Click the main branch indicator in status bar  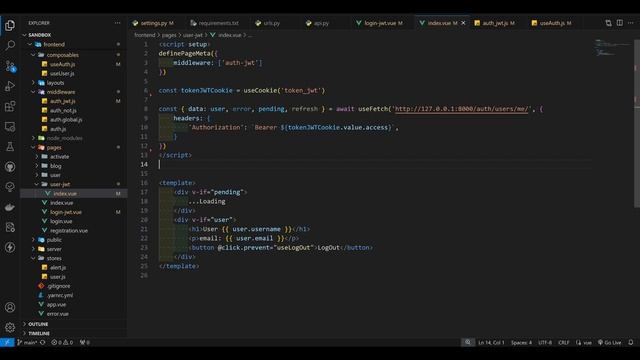click(27, 342)
